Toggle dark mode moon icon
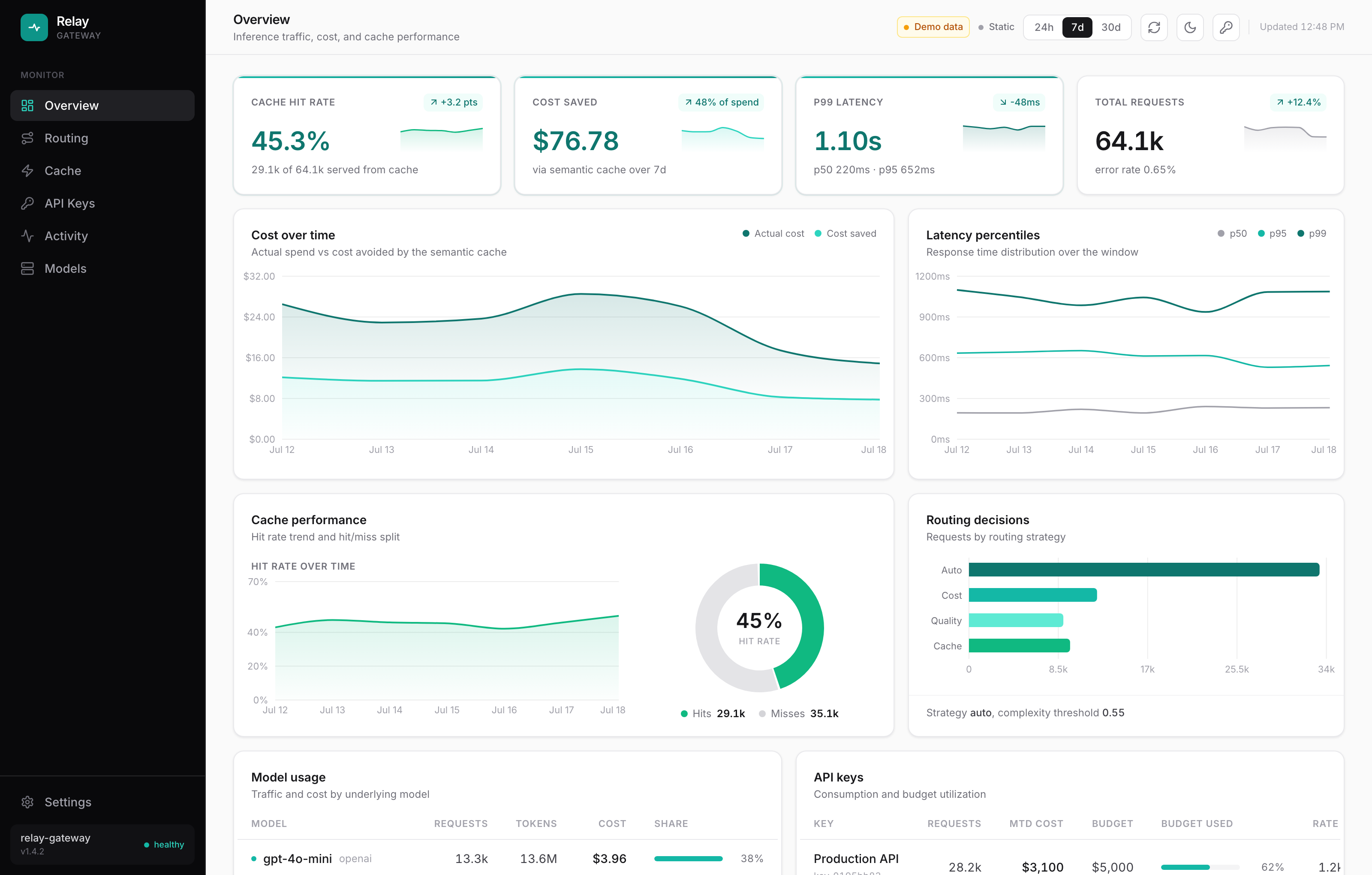The image size is (1372, 875). tap(1190, 27)
